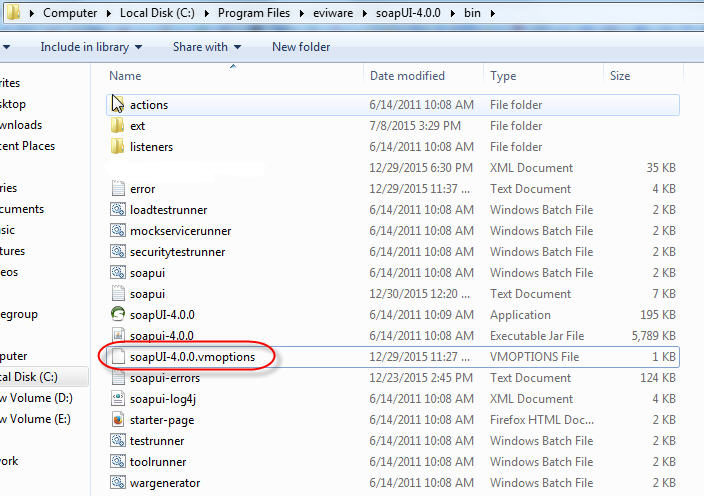Click the Type 'VMOPTIONS File' cell
This screenshot has width=704, height=496.
pos(534,357)
